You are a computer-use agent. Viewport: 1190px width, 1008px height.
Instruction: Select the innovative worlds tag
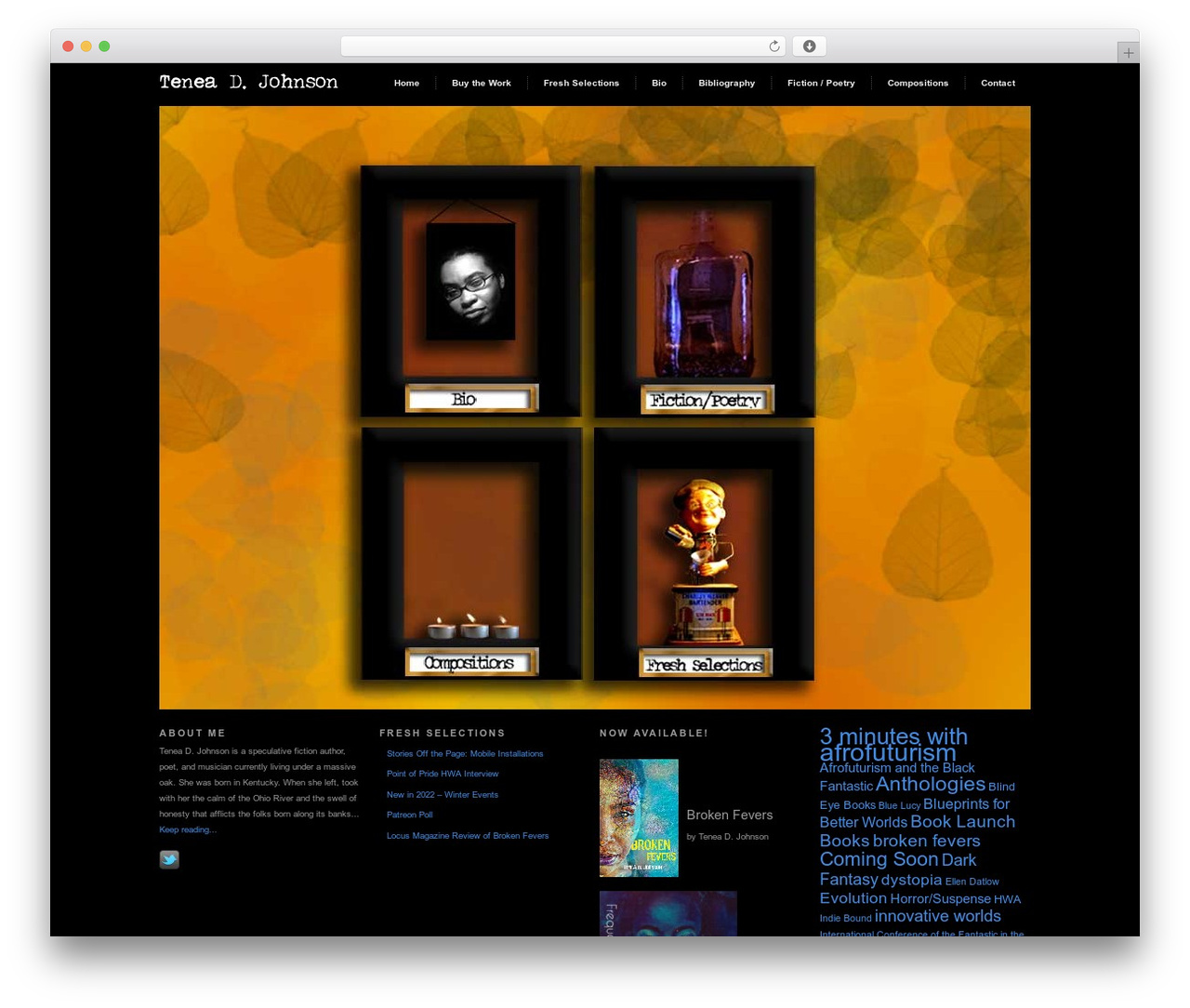tap(938, 916)
